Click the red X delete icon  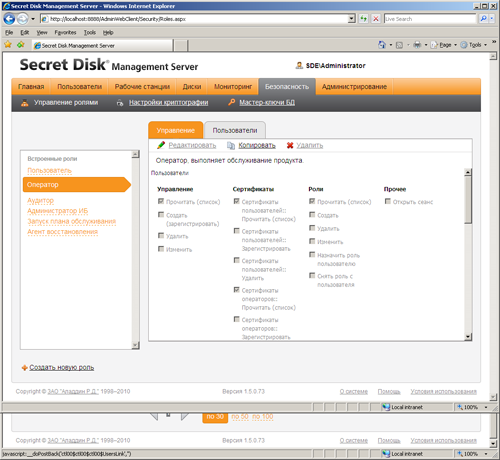pyautogui.click(x=290, y=145)
